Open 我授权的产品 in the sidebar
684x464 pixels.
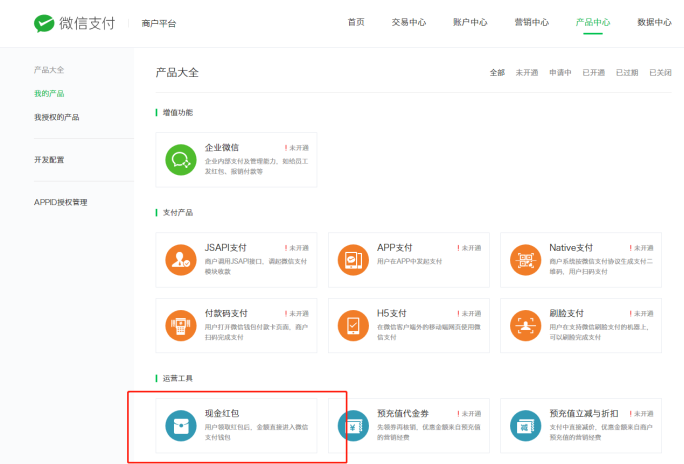tap(57, 117)
